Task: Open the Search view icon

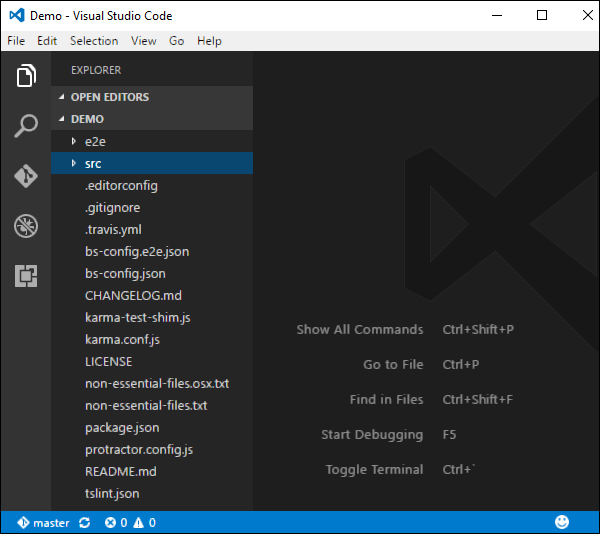Action: [x=26, y=126]
